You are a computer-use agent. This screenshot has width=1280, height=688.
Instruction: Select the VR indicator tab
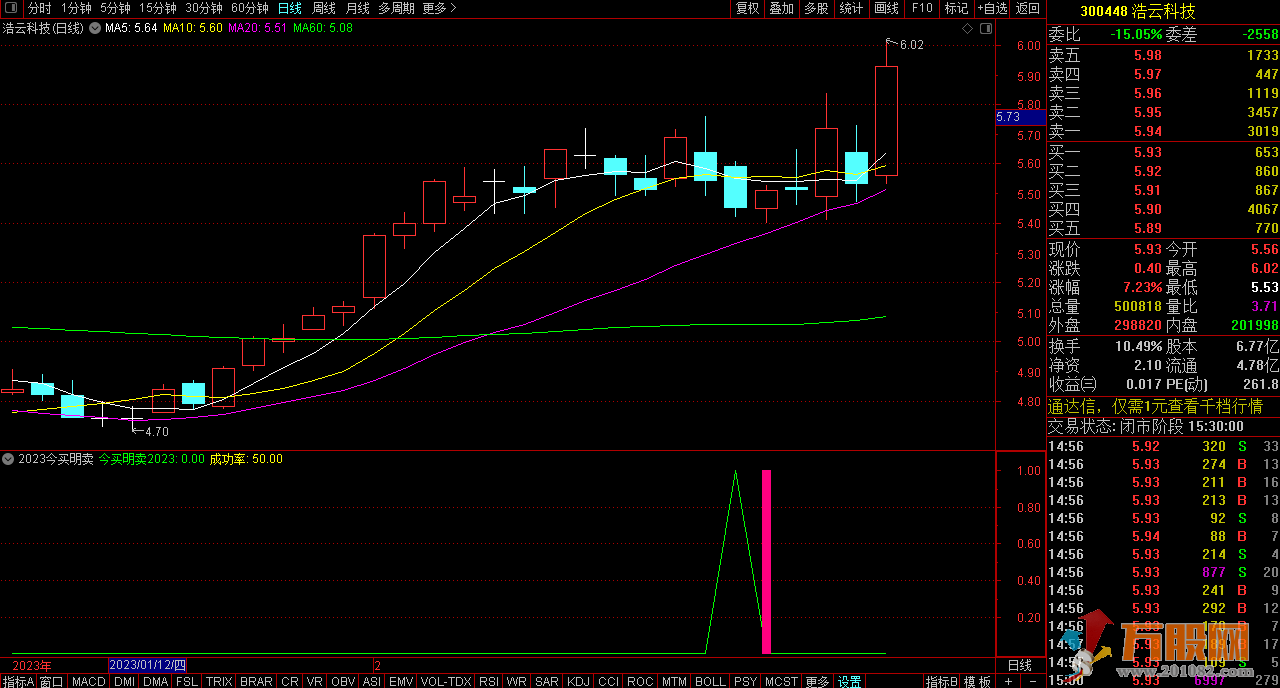pos(315,681)
